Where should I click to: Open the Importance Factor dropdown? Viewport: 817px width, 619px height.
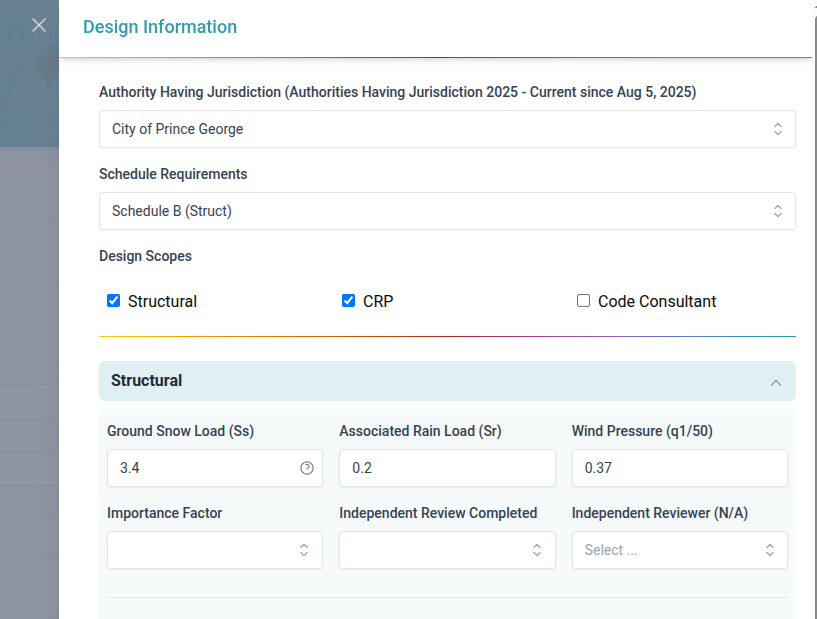pos(214,550)
